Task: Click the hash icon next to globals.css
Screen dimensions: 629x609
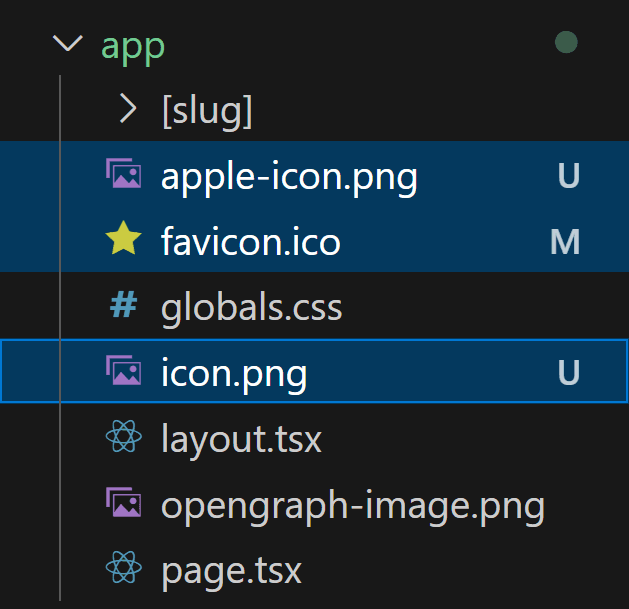Action: coord(123,307)
